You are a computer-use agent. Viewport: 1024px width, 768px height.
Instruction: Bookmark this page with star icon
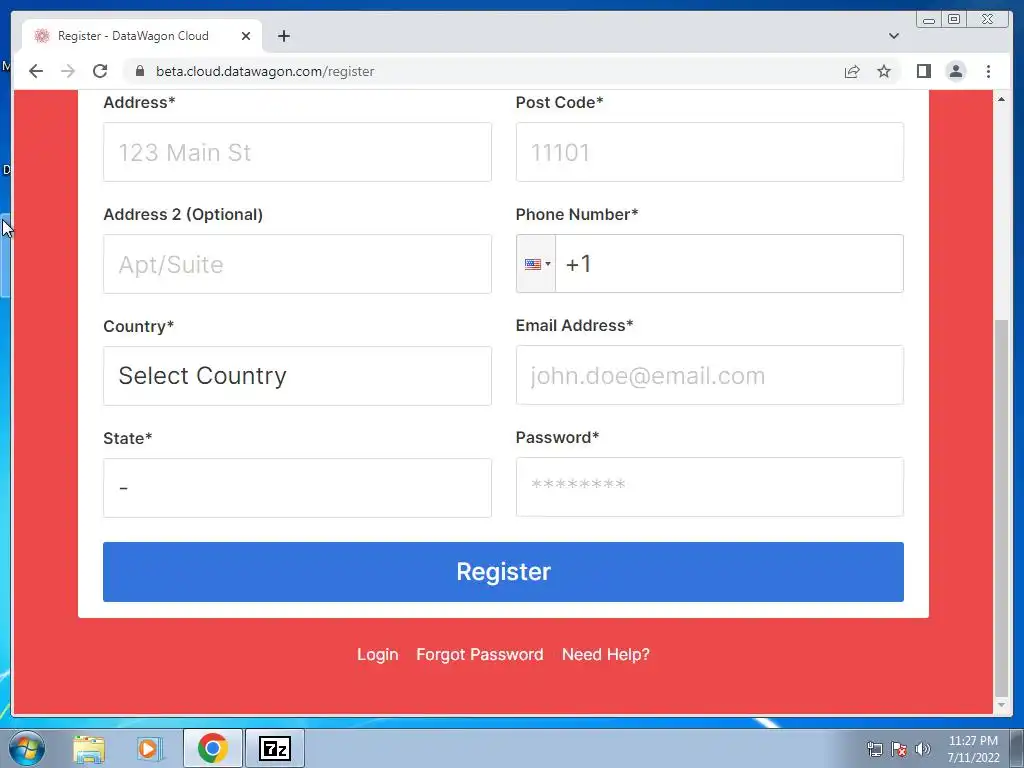click(884, 71)
